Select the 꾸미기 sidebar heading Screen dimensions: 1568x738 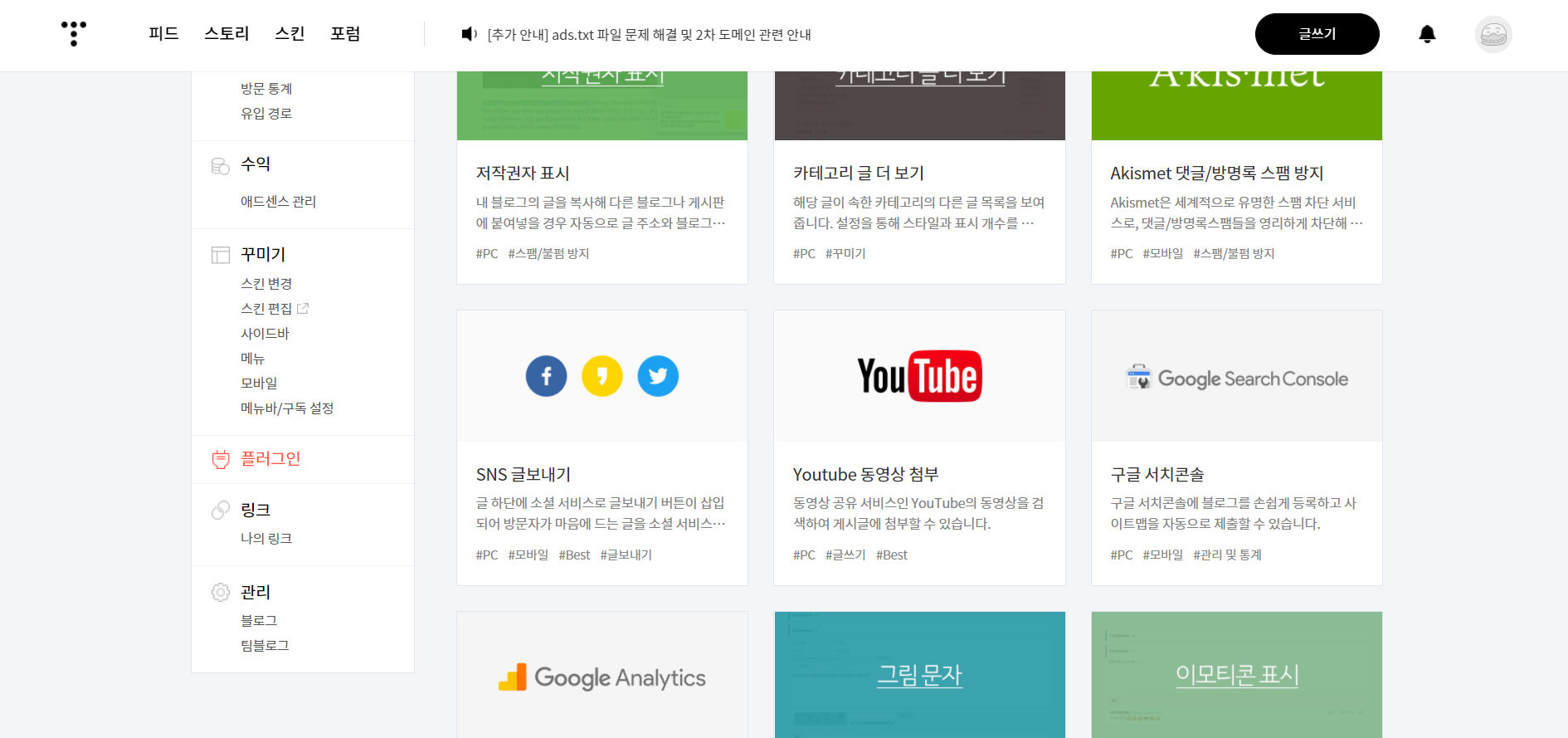pos(263,254)
